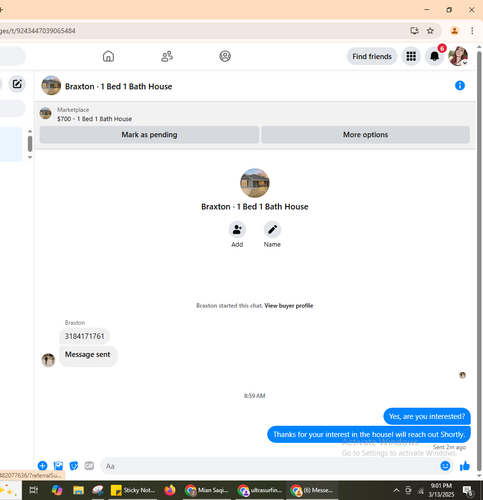This screenshot has width=483, height=500.
Task: Open the Chrome profile icon
Action: tap(454, 31)
